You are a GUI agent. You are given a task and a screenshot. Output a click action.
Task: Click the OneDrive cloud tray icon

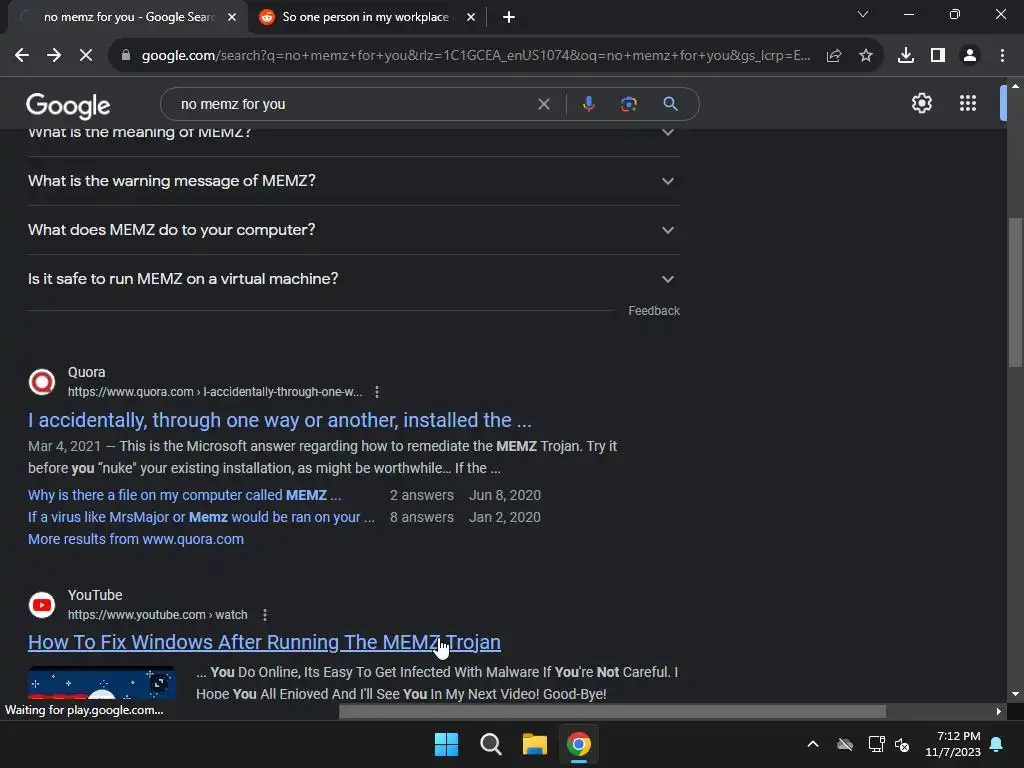pos(845,744)
